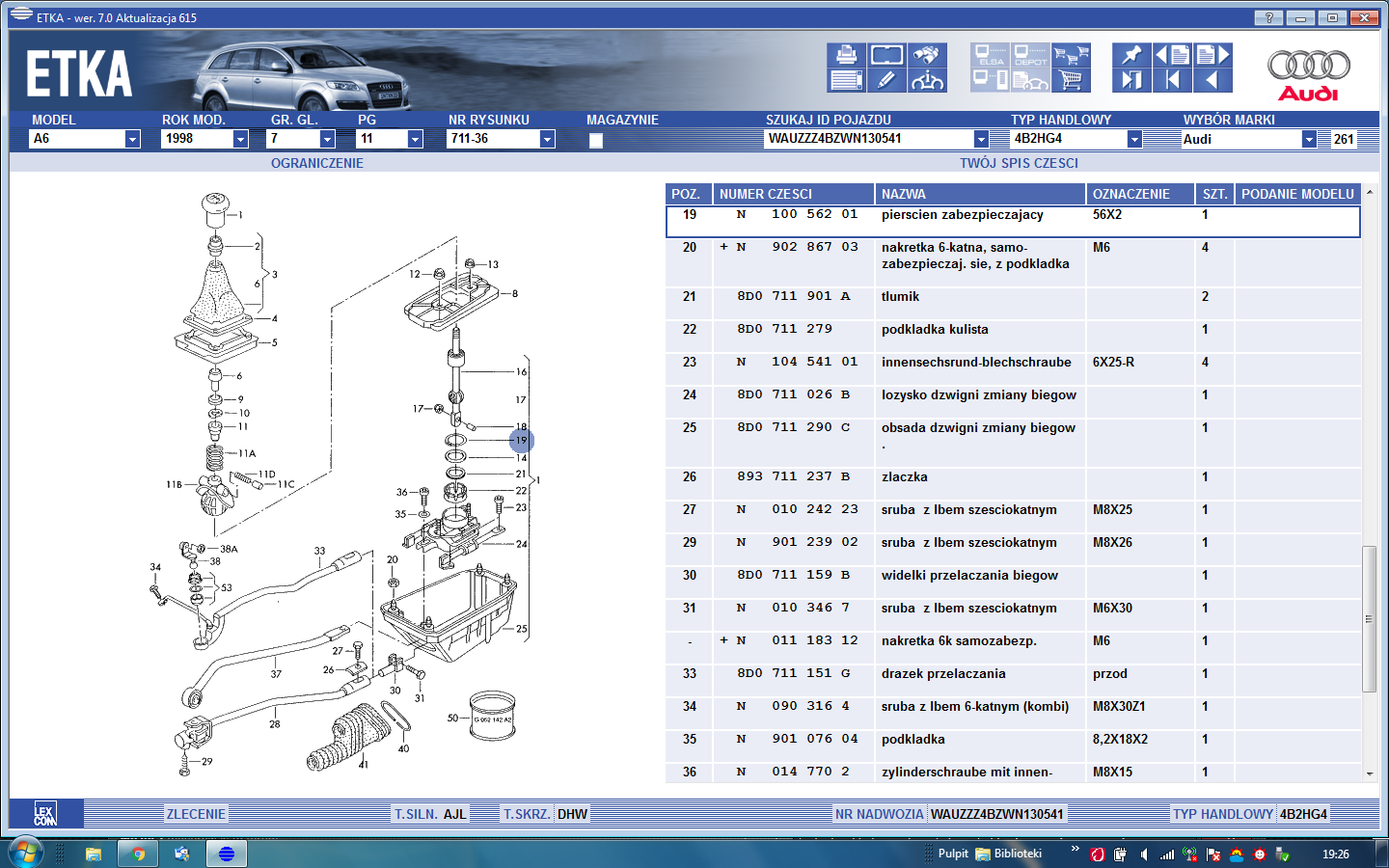Screen dimensions: 1389x868
Task: Click the POZ. column header
Action: (x=688, y=194)
